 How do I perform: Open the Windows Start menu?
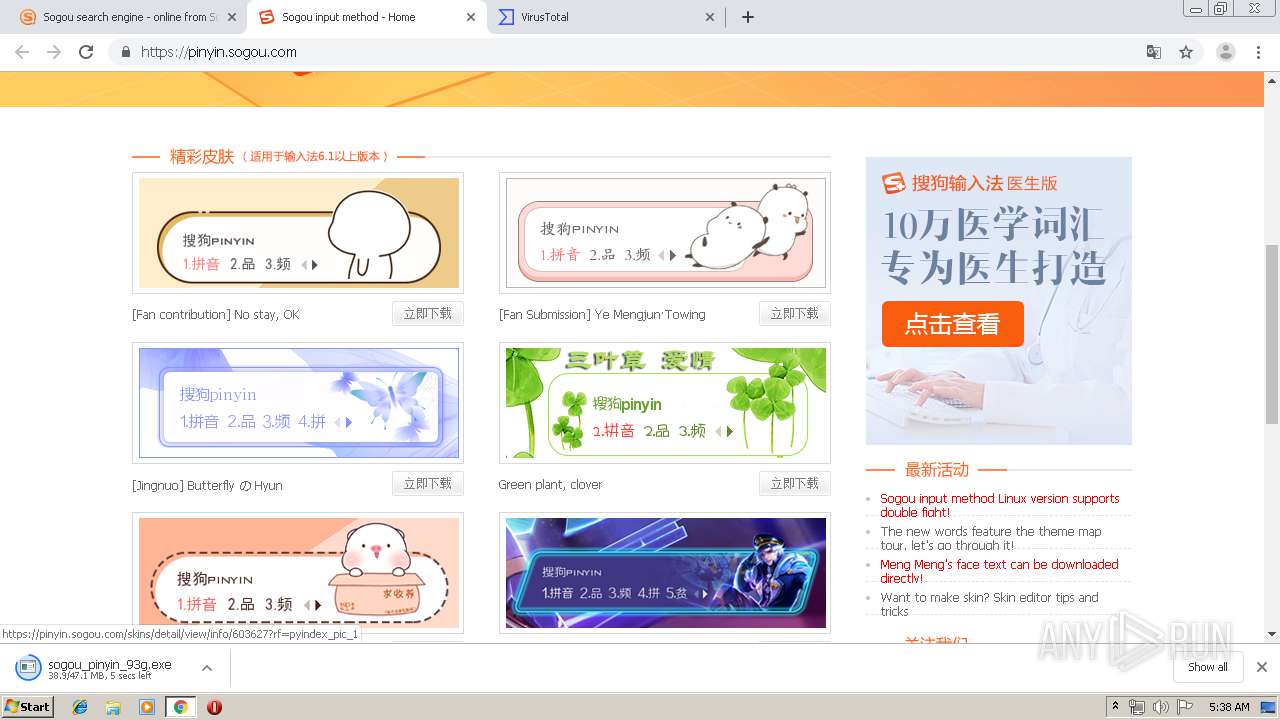tap(28, 706)
